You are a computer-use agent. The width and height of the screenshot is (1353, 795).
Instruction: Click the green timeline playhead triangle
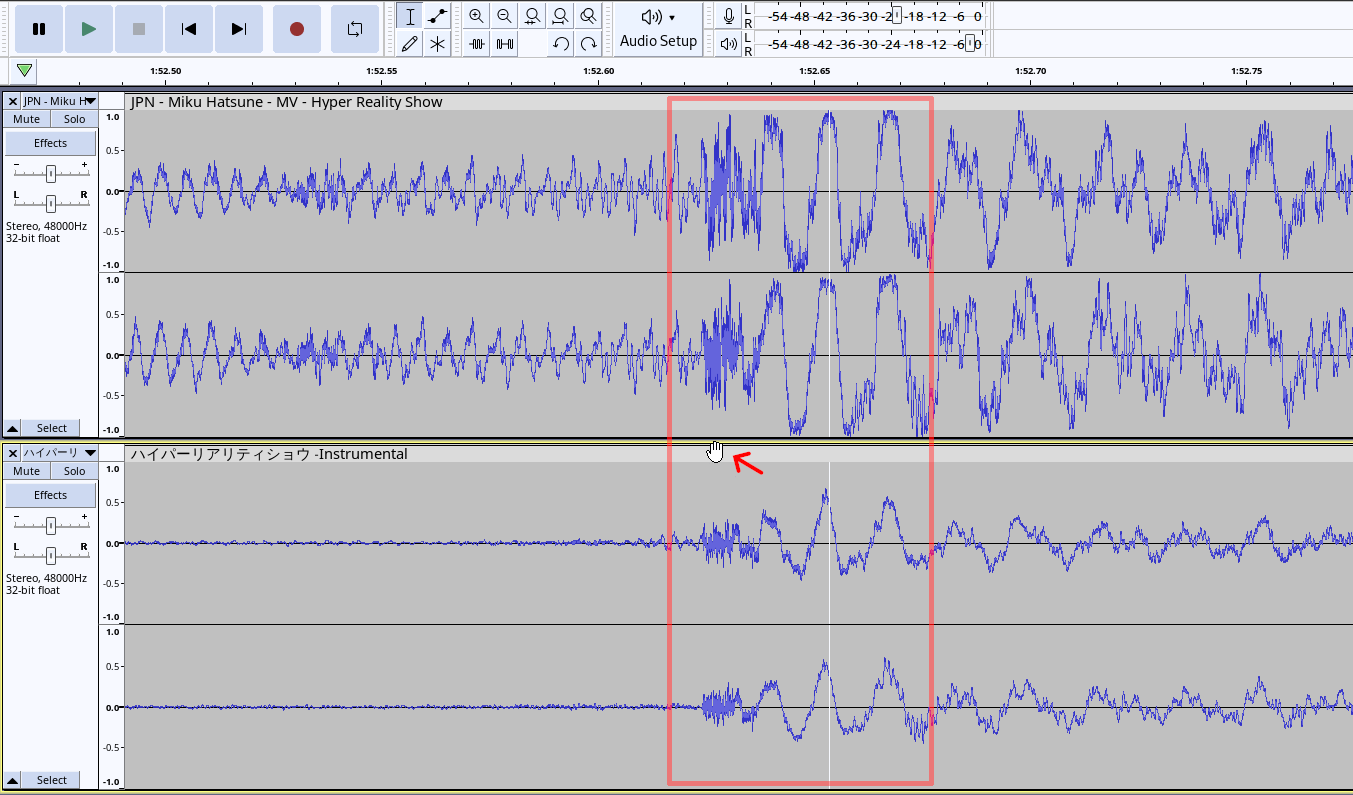(24, 71)
